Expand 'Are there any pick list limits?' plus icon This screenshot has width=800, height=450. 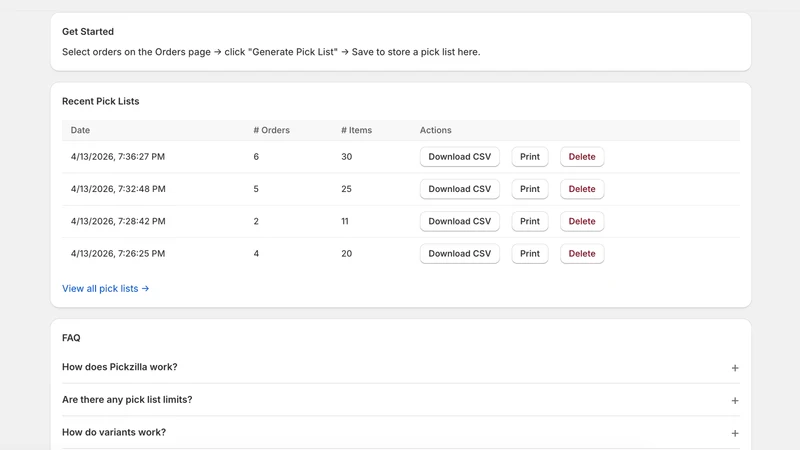[x=735, y=401]
